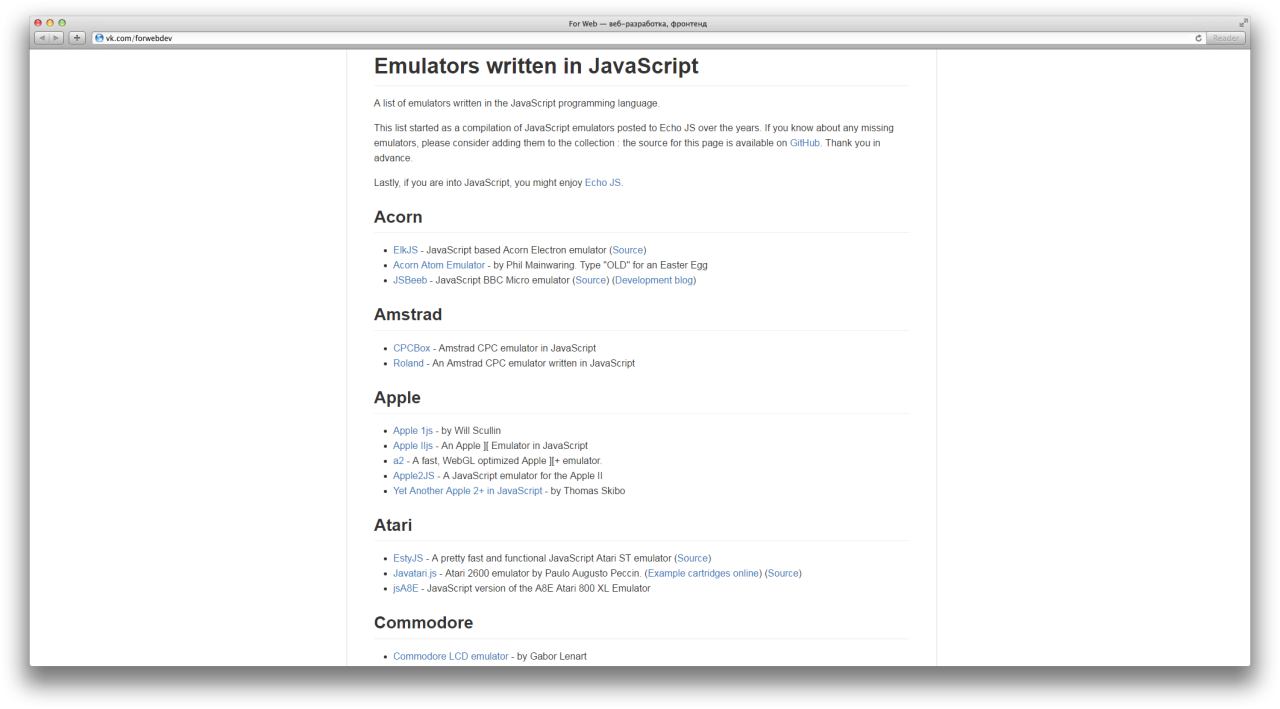
Task: Click the Safari forward navigation arrow
Action: [57, 38]
